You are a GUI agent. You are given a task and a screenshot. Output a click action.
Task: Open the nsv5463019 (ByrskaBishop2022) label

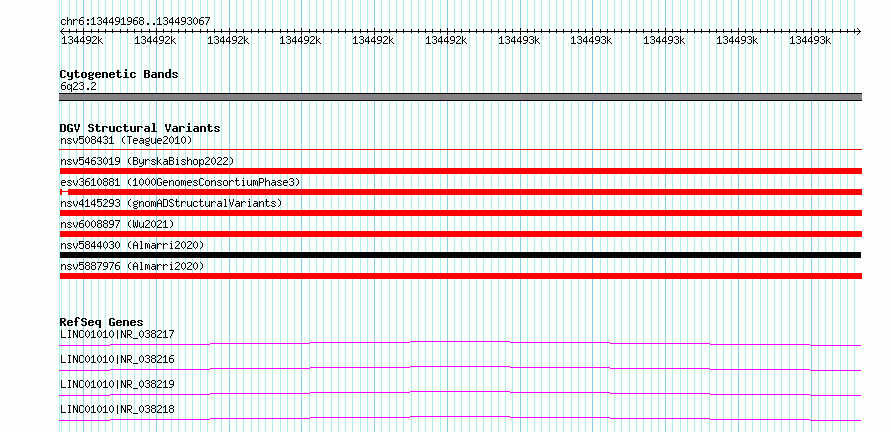pos(147,161)
